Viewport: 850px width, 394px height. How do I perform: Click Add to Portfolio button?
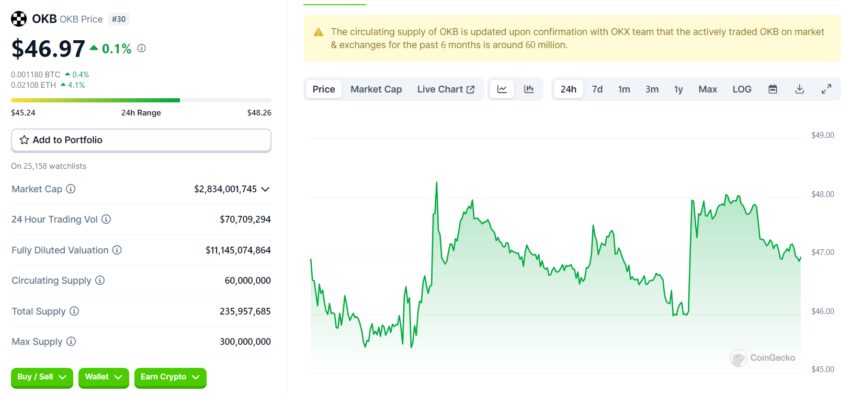pos(141,140)
